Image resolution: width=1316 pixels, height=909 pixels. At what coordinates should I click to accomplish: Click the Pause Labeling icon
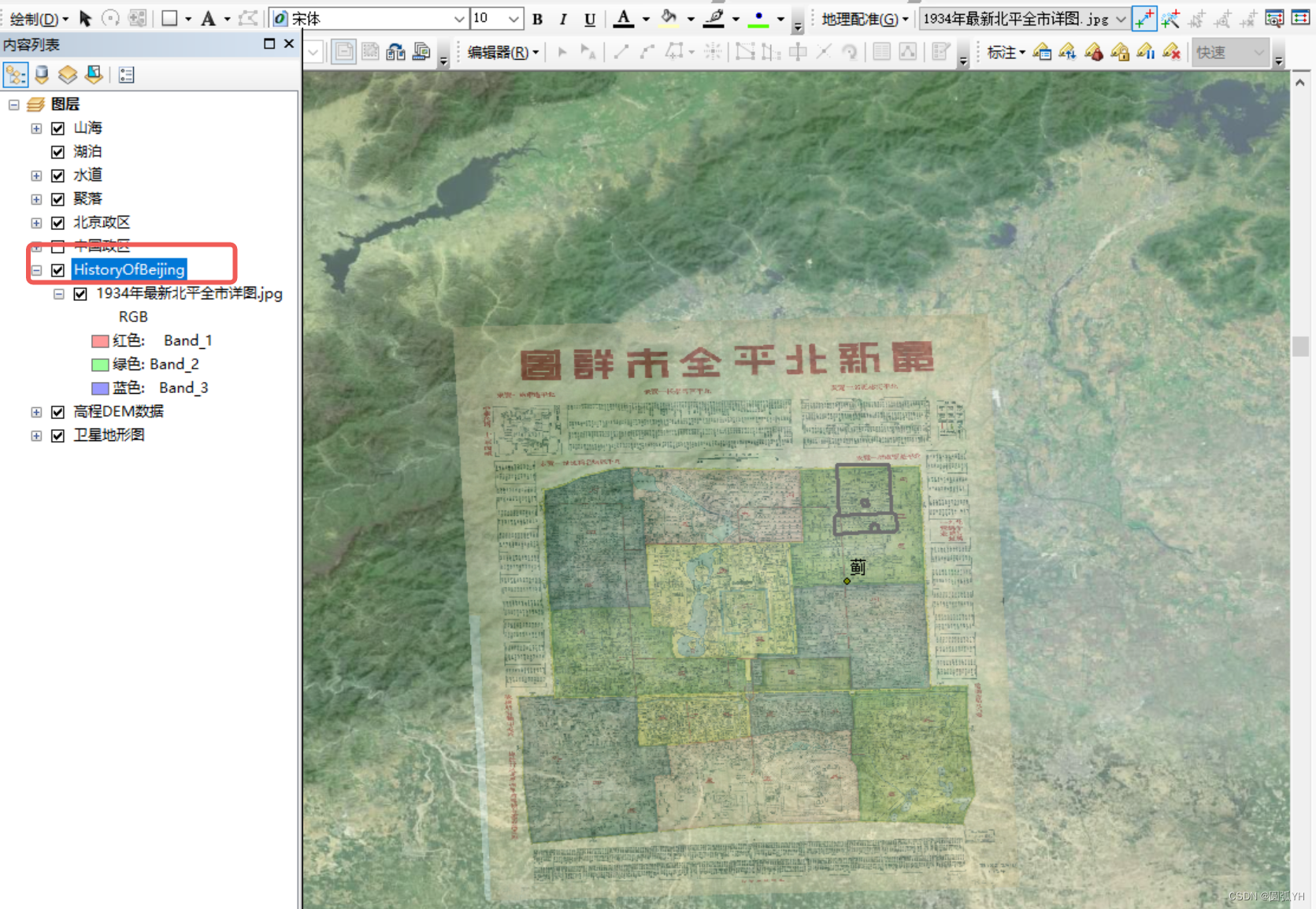[1146, 52]
